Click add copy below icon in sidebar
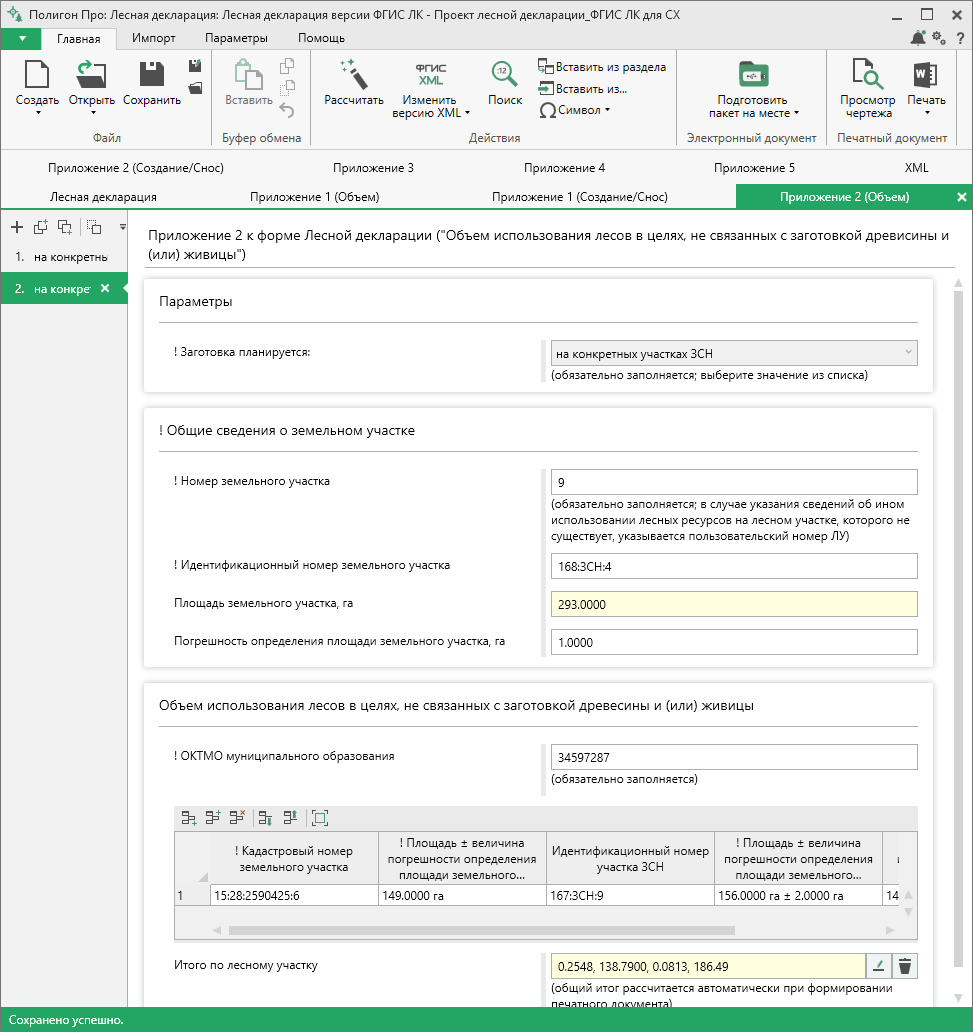This screenshot has width=973, height=1032. click(x=65, y=227)
